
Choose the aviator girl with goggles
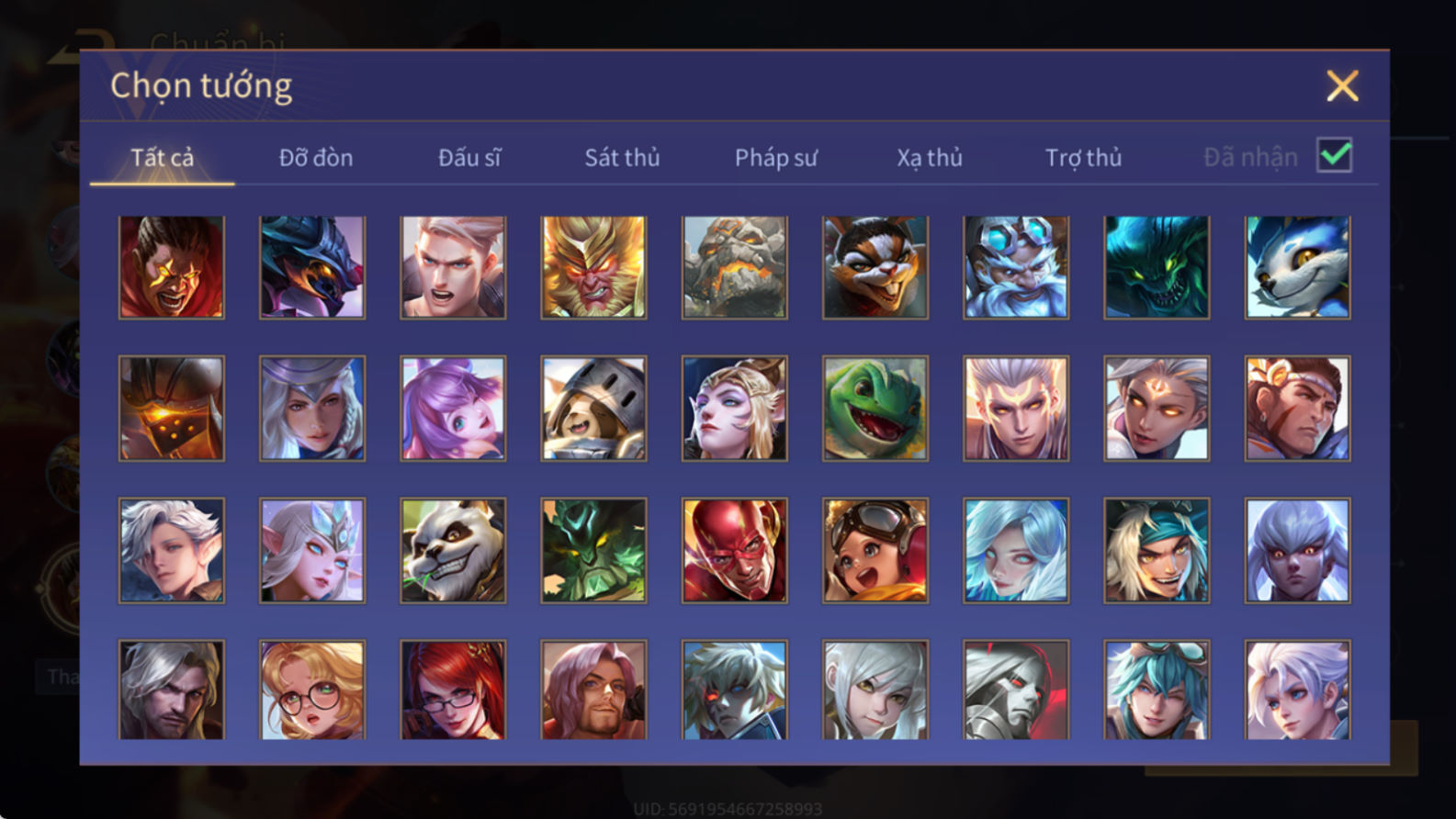pos(875,550)
